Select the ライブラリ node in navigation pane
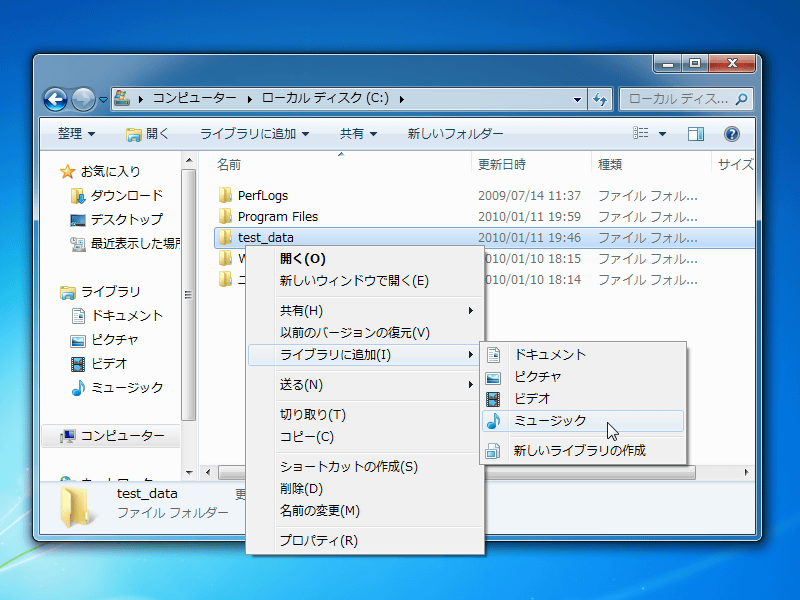 click(100, 291)
